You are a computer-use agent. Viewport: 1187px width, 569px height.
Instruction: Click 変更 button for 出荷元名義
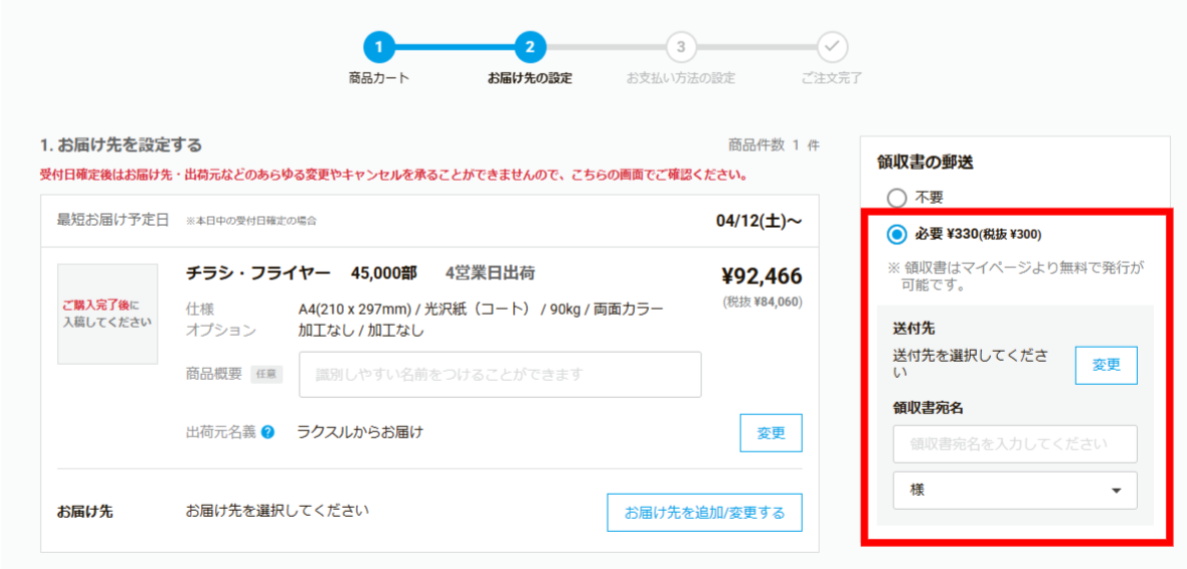point(771,433)
